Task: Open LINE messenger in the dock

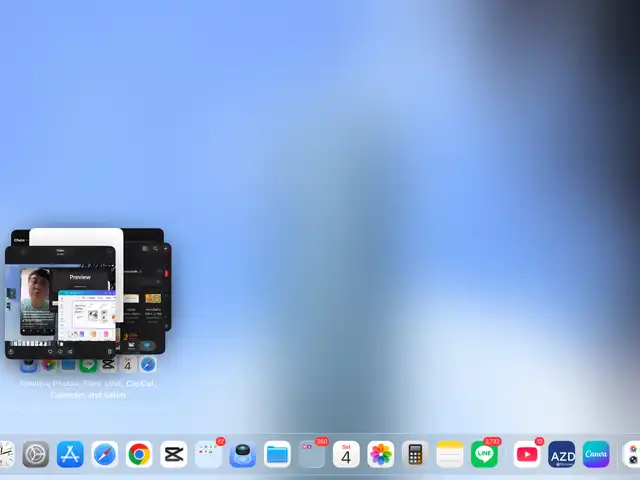Action: pos(484,455)
